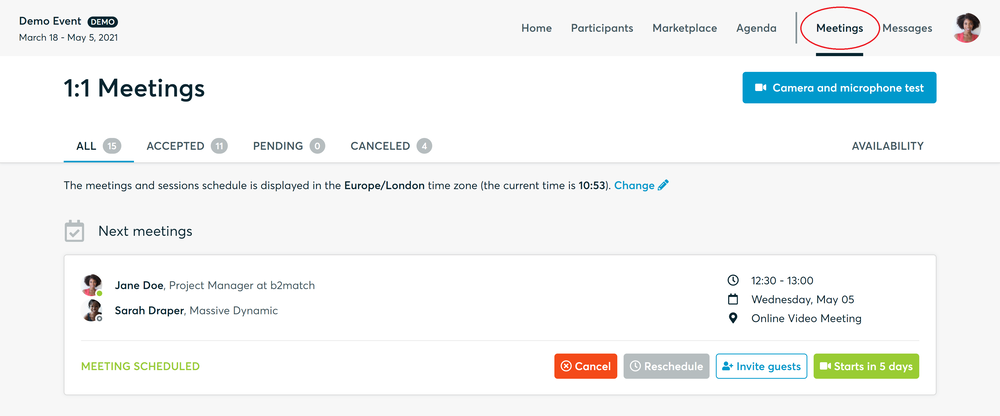
Task: Open the Marketplace page
Action: click(x=684, y=28)
